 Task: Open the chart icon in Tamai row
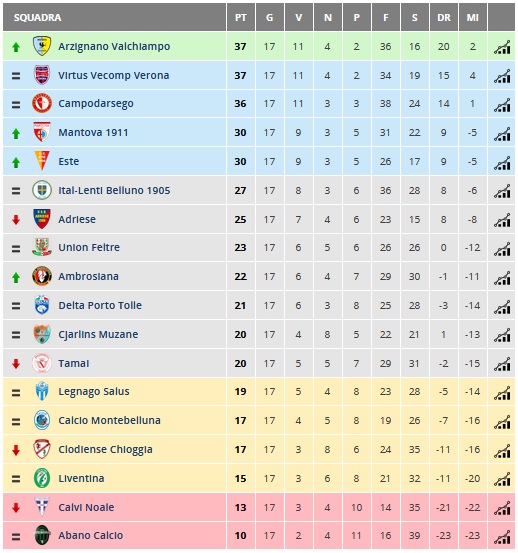click(502, 364)
